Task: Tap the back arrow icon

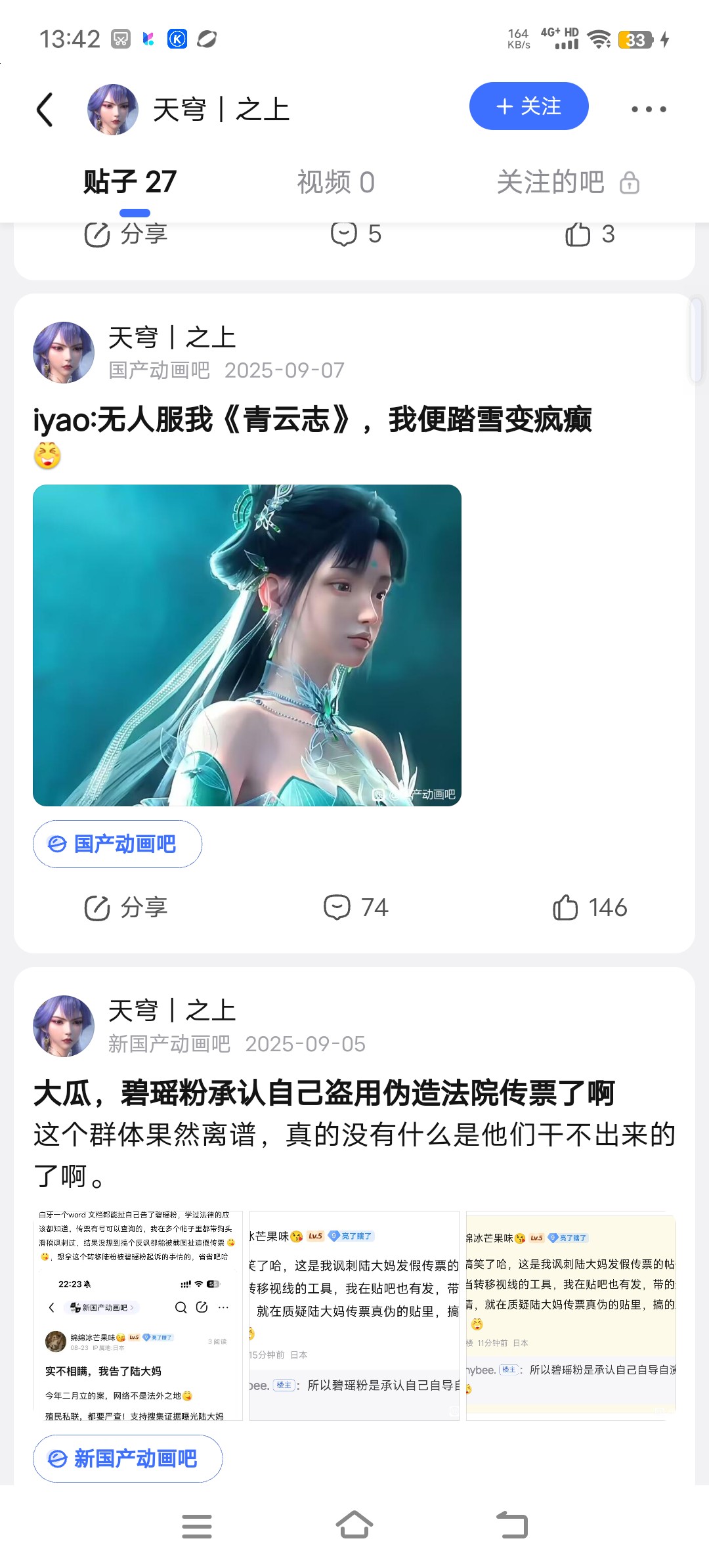Action: pos(45,109)
